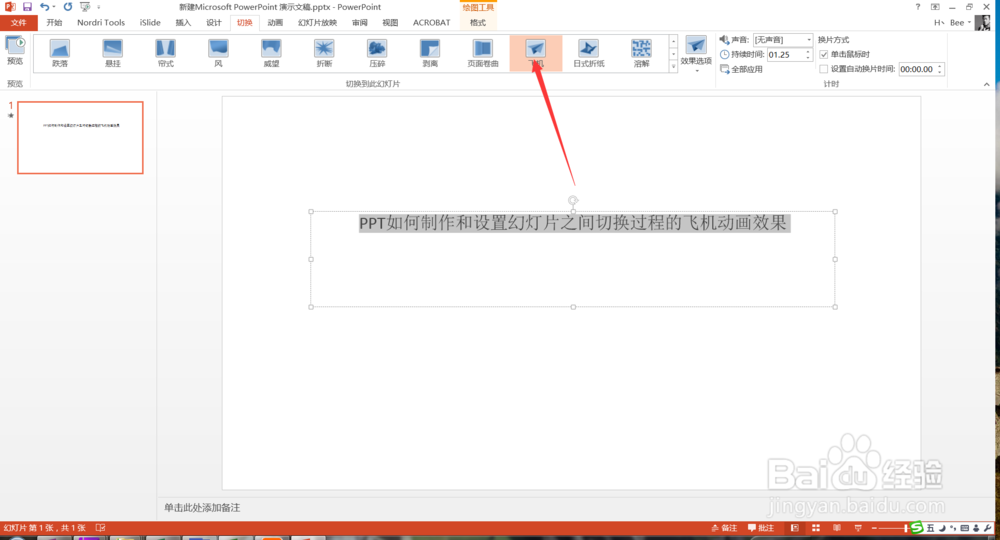Open the iSlide tab
This screenshot has width=1000, height=540.
(x=151, y=22)
